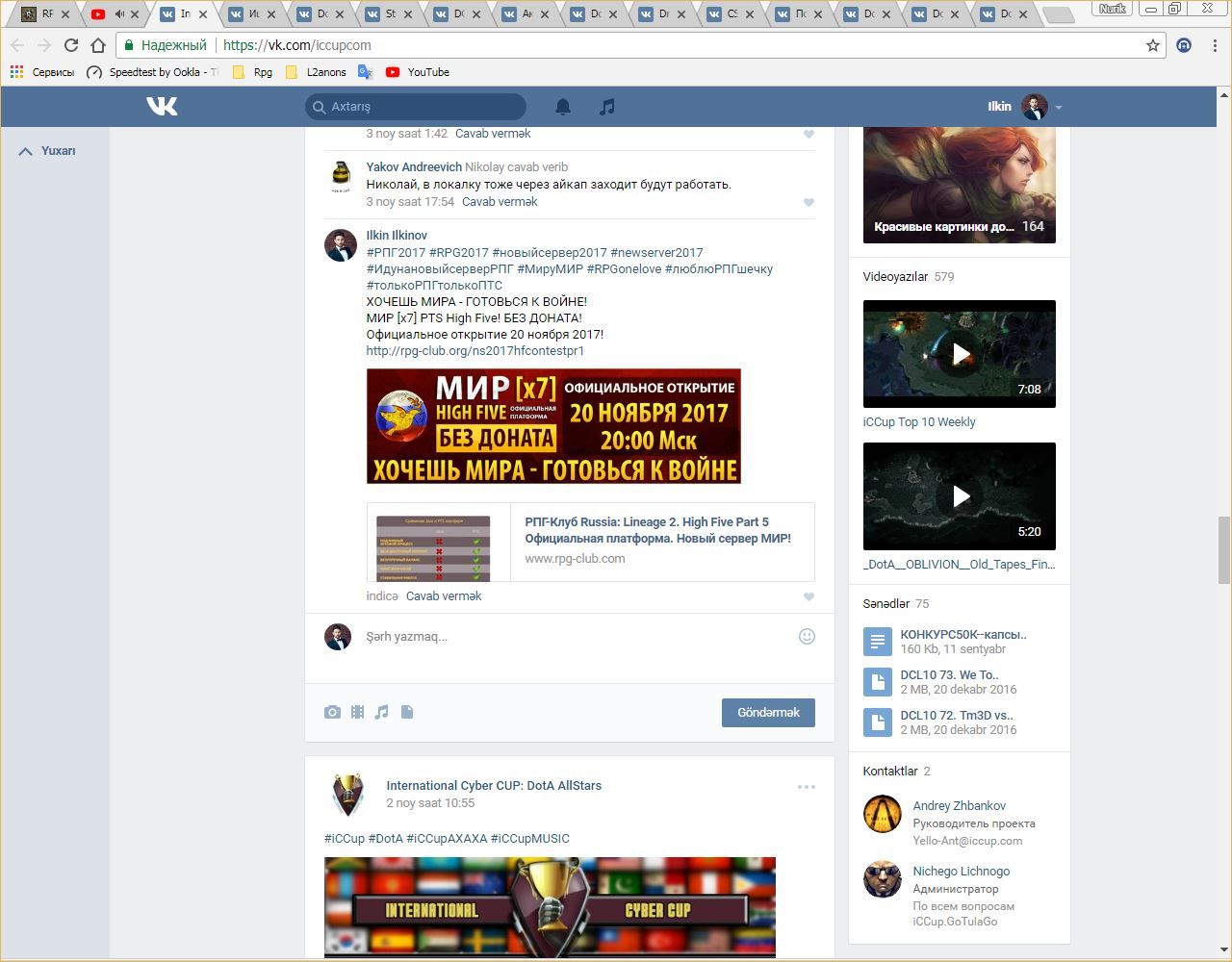Like Yakov Andreevich's comment with heart

(808, 202)
